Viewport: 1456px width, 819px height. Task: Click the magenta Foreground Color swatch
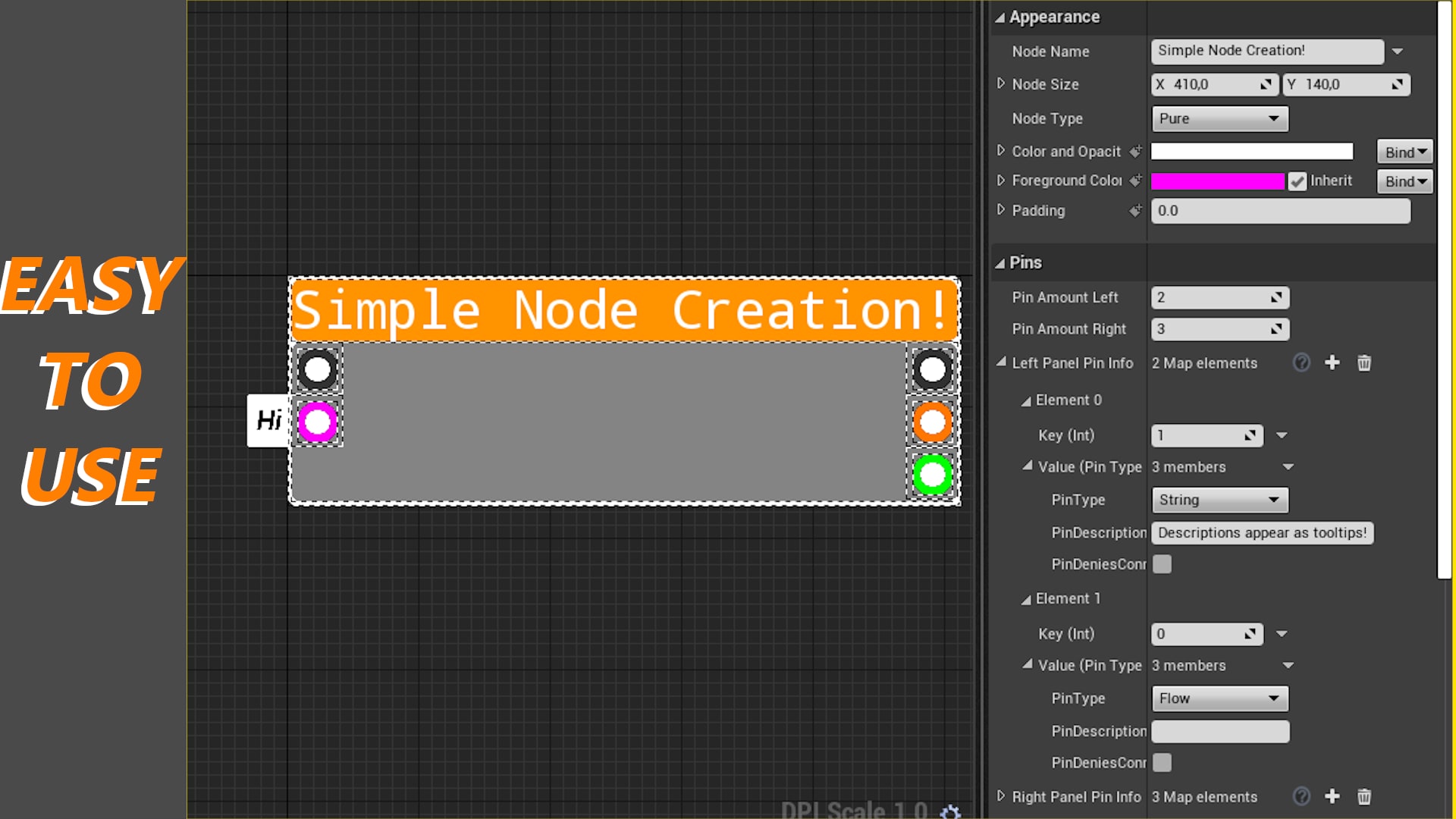1217,181
